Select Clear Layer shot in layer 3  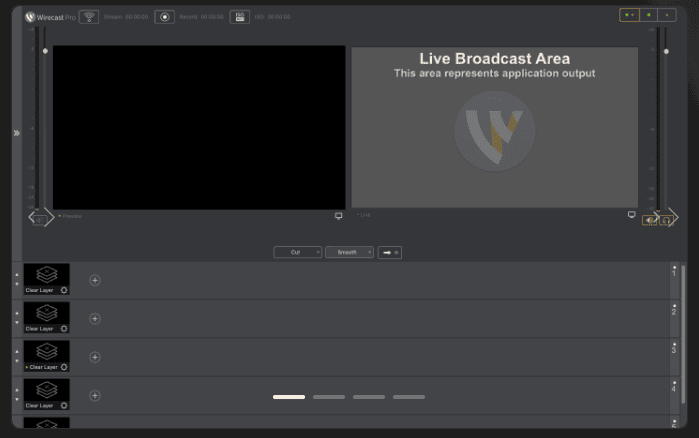point(47,356)
